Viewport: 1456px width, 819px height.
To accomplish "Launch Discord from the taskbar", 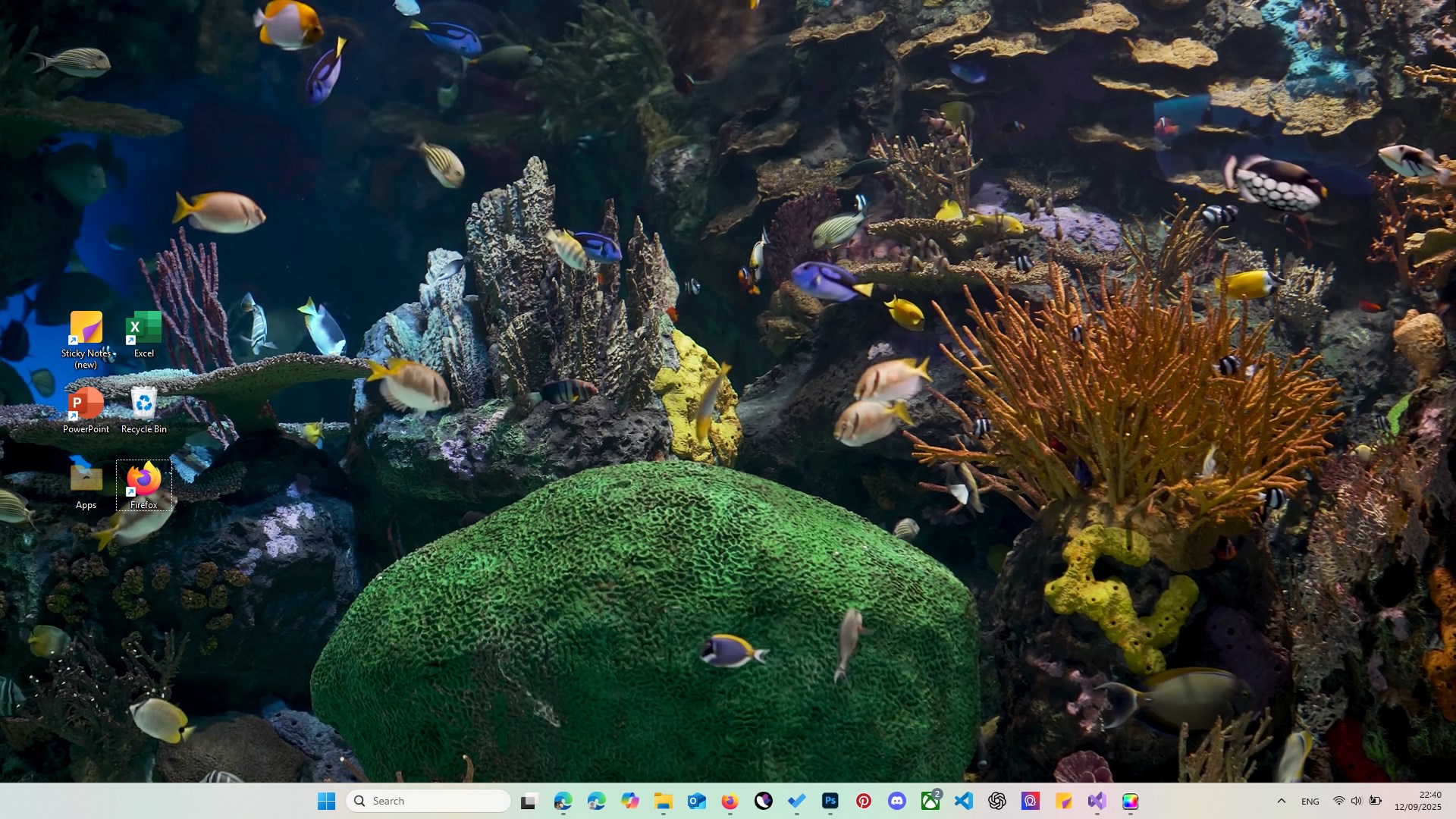I will (x=897, y=801).
